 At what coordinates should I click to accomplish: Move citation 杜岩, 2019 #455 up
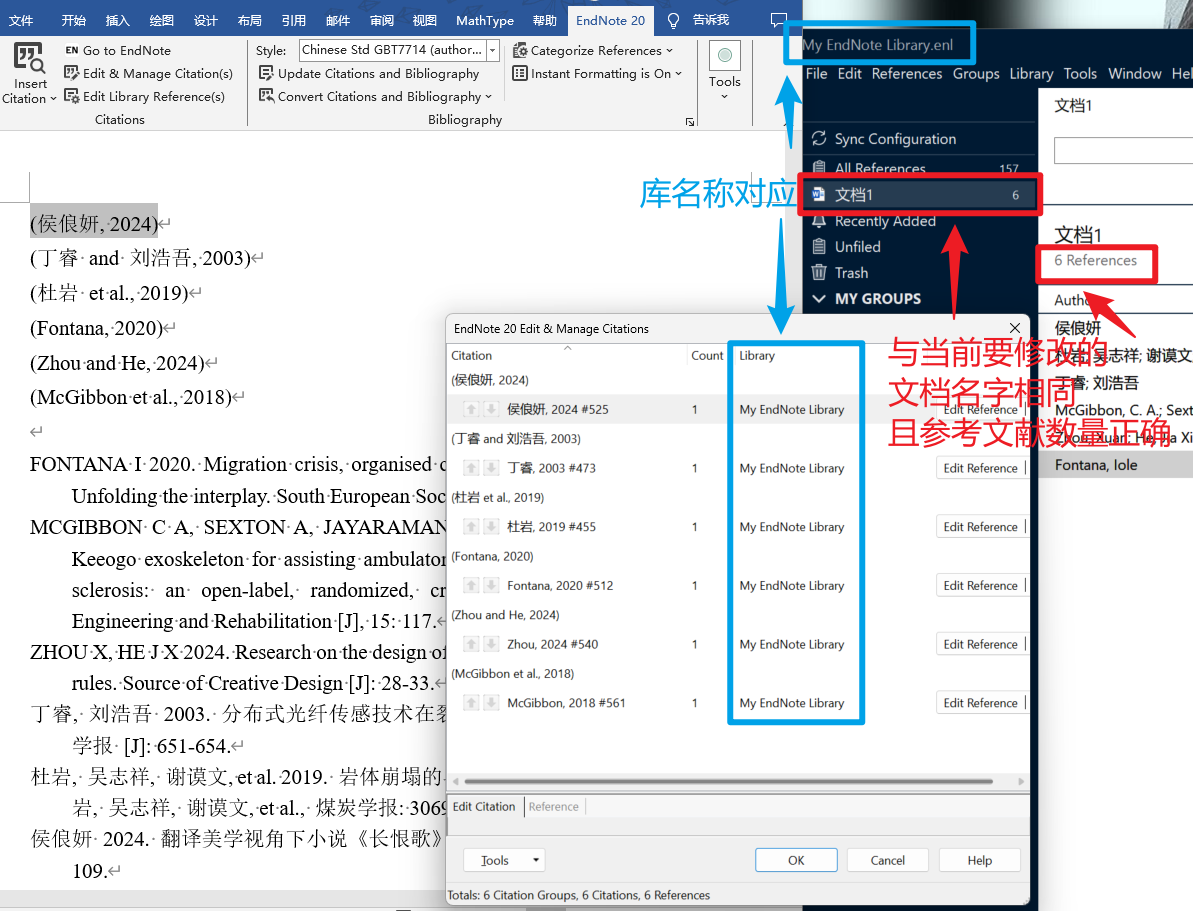point(472,527)
